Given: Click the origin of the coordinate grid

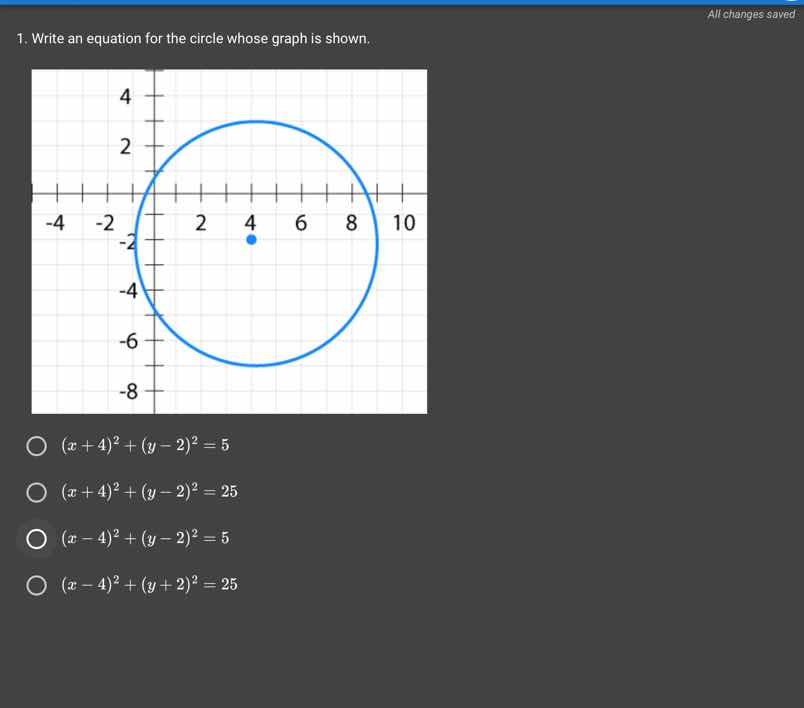Looking at the screenshot, I should click(153, 194).
